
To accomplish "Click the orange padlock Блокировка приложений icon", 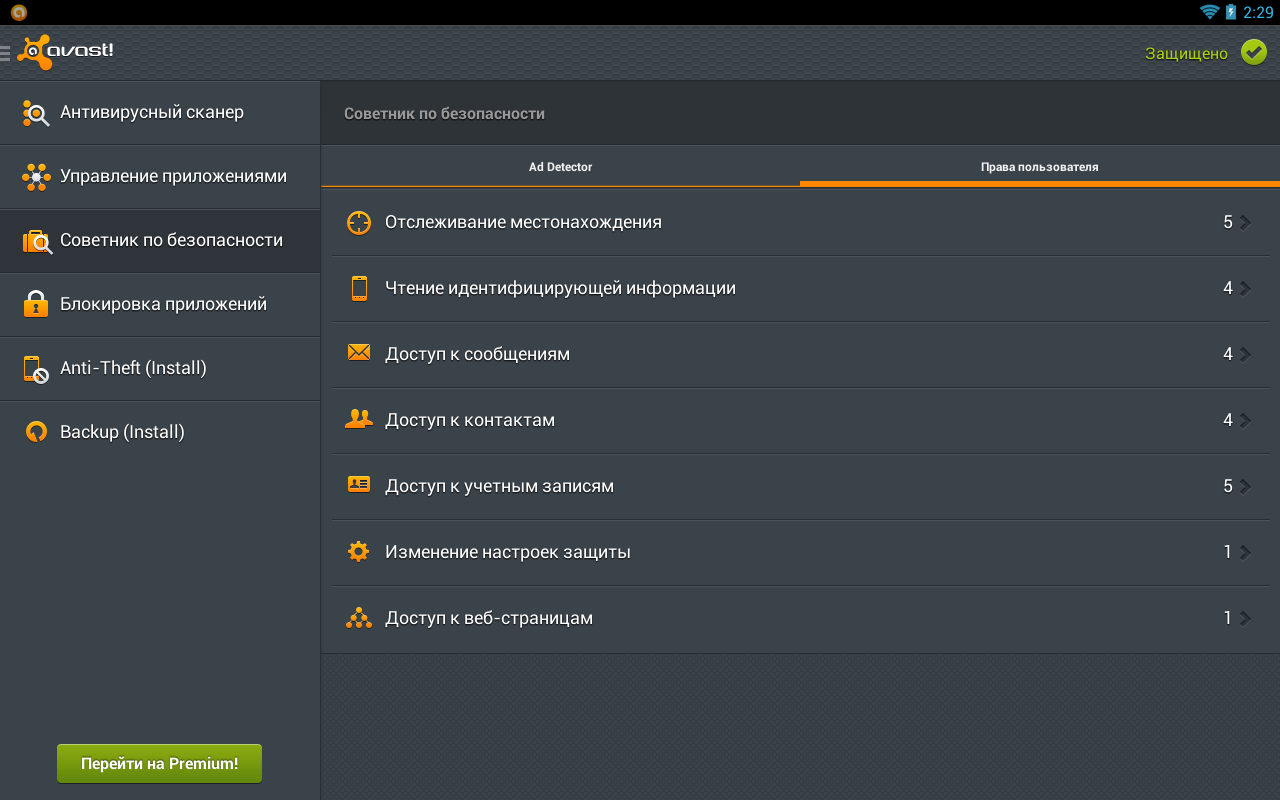I will (x=36, y=304).
